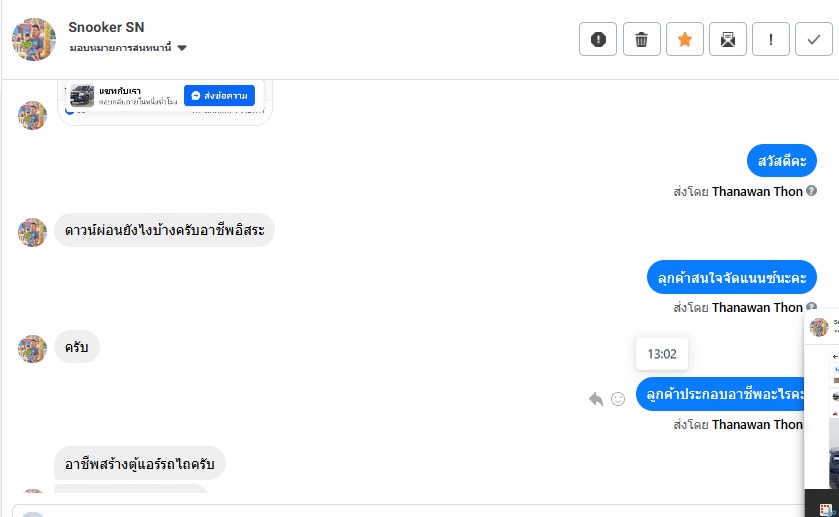Click the message bubble saying ครับ
Screen dimensions: 839x517
point(77,347)
